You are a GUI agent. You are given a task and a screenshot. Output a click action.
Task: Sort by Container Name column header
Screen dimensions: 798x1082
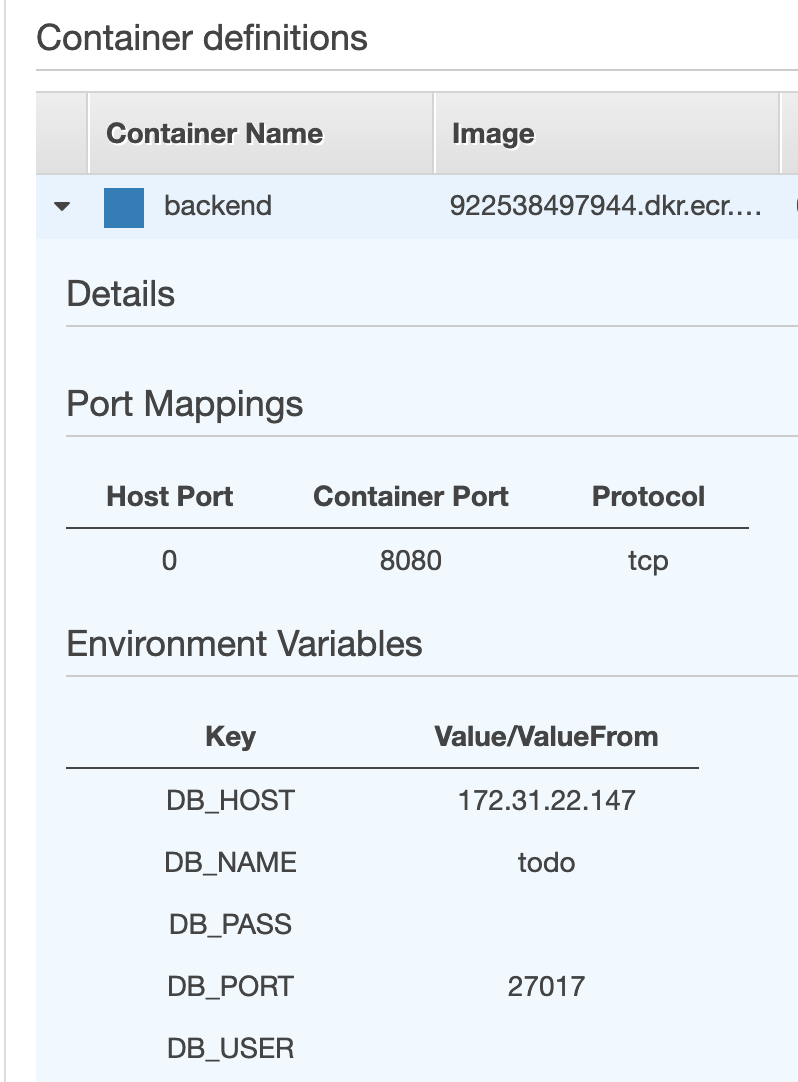214,134
